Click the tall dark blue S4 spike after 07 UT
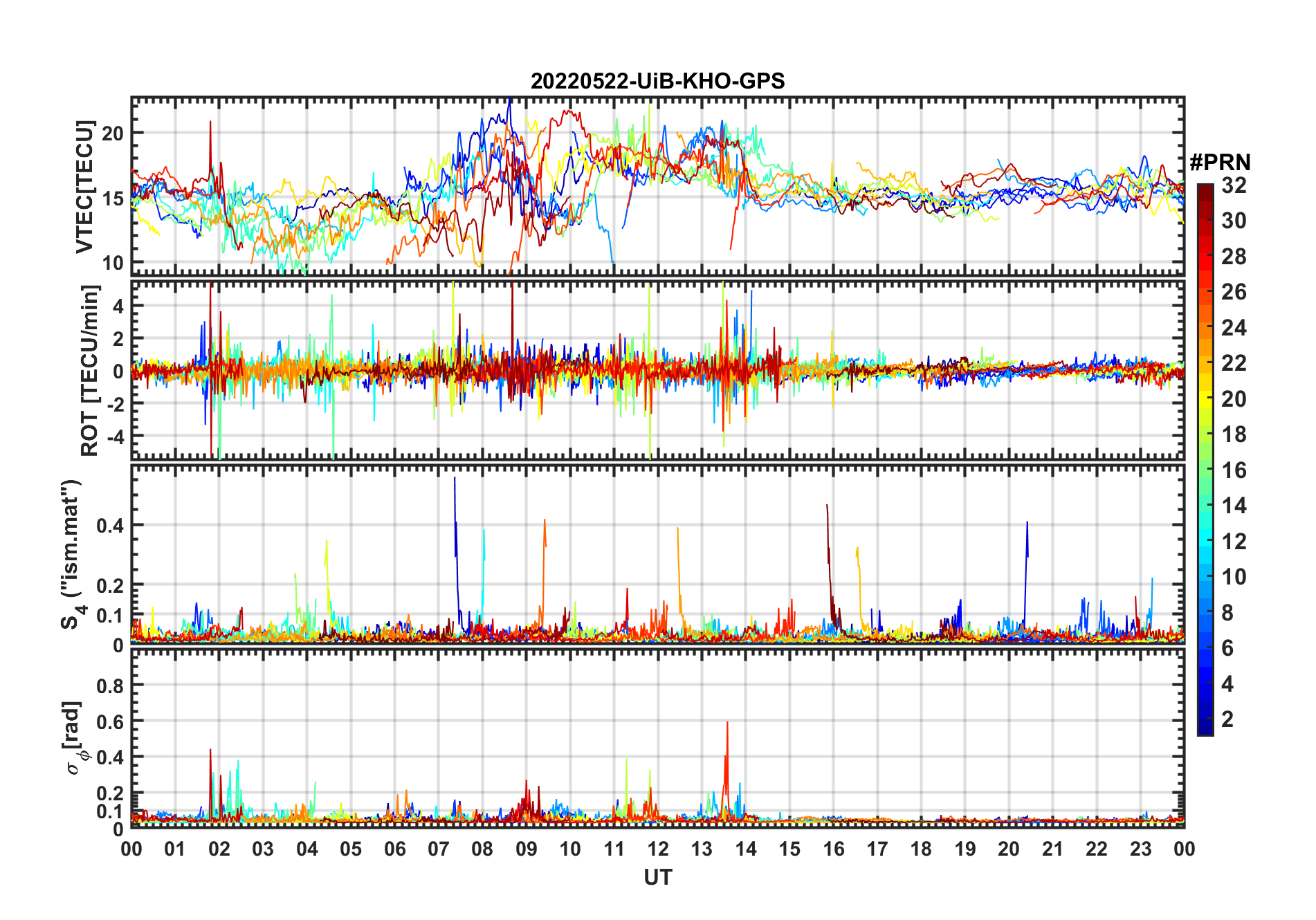1316x920 pixels. click(455, 479)
